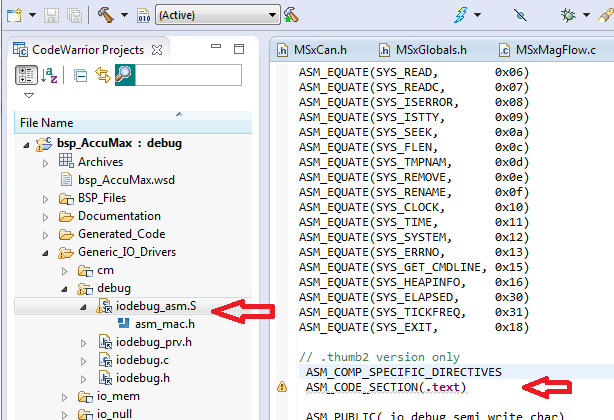The width and height of the screenshot is (614, 420).
Task: Click the Collapse All icon
Action: click(x=81, y=75)
